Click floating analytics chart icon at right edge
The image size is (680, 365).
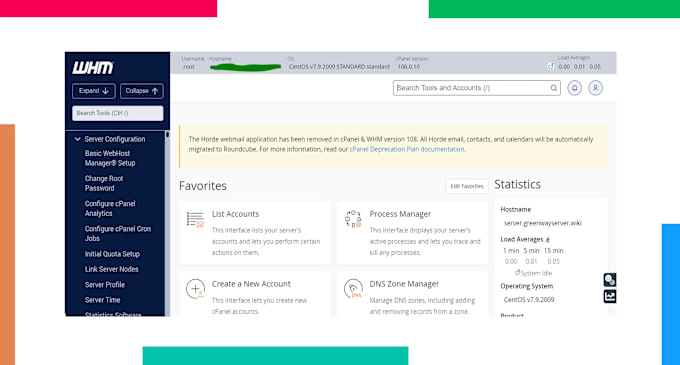click(610, 297)
